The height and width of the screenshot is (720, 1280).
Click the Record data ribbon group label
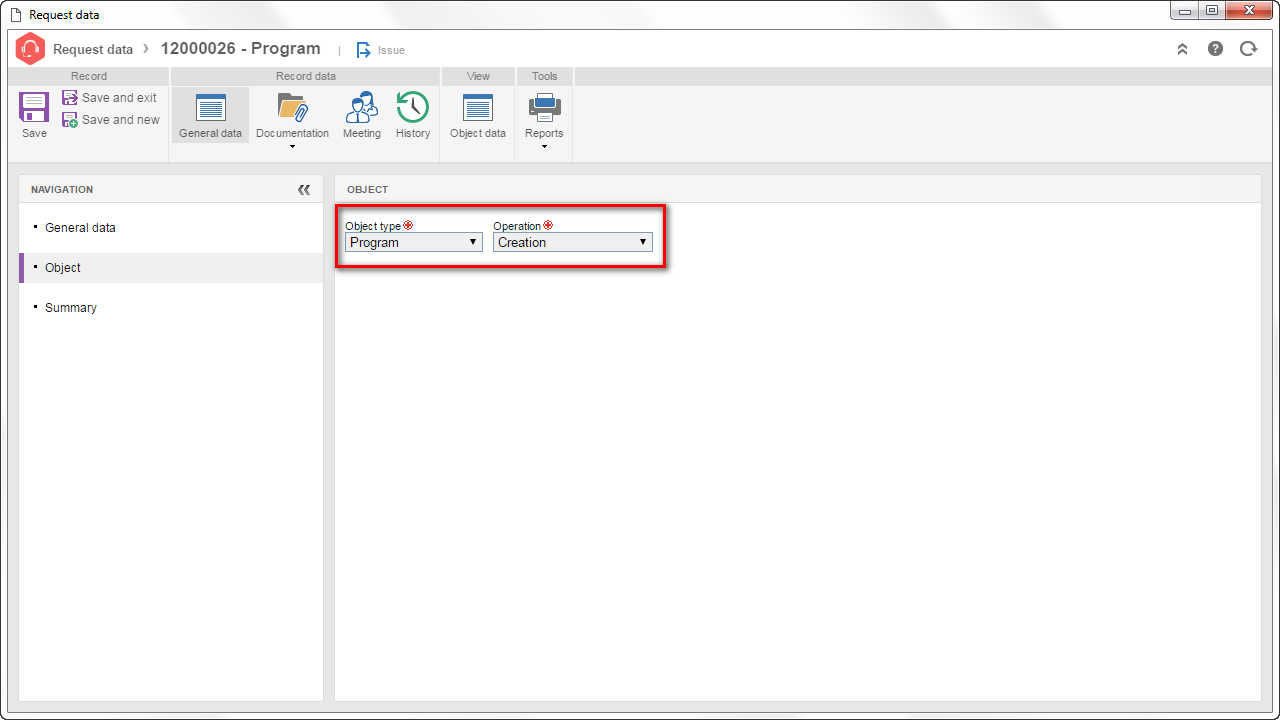click(306, 76)
